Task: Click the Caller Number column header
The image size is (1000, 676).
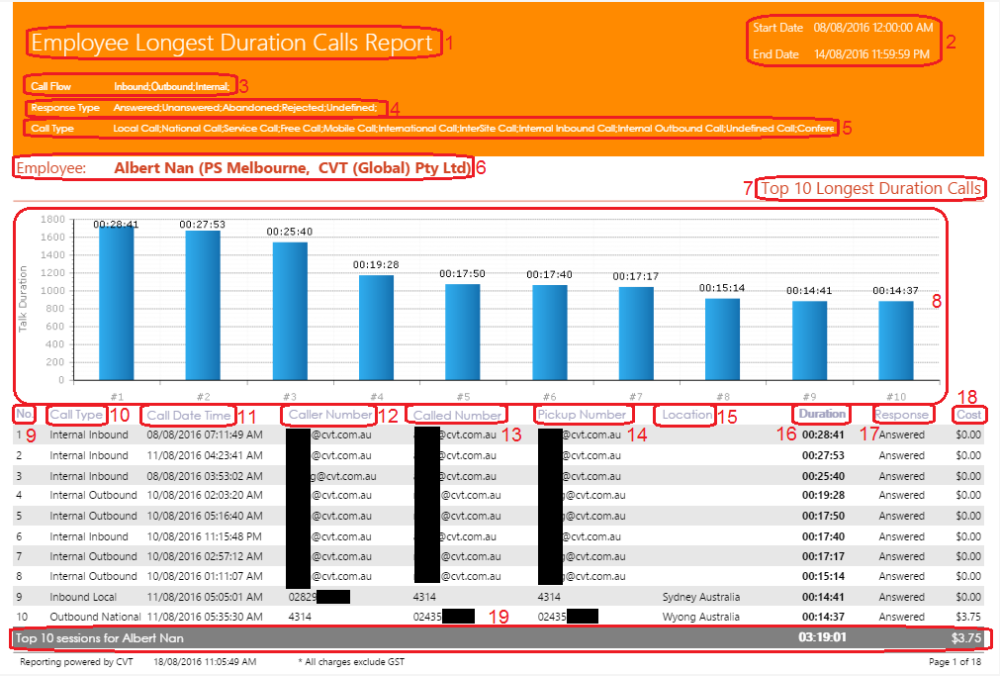Action: [330, 415]
